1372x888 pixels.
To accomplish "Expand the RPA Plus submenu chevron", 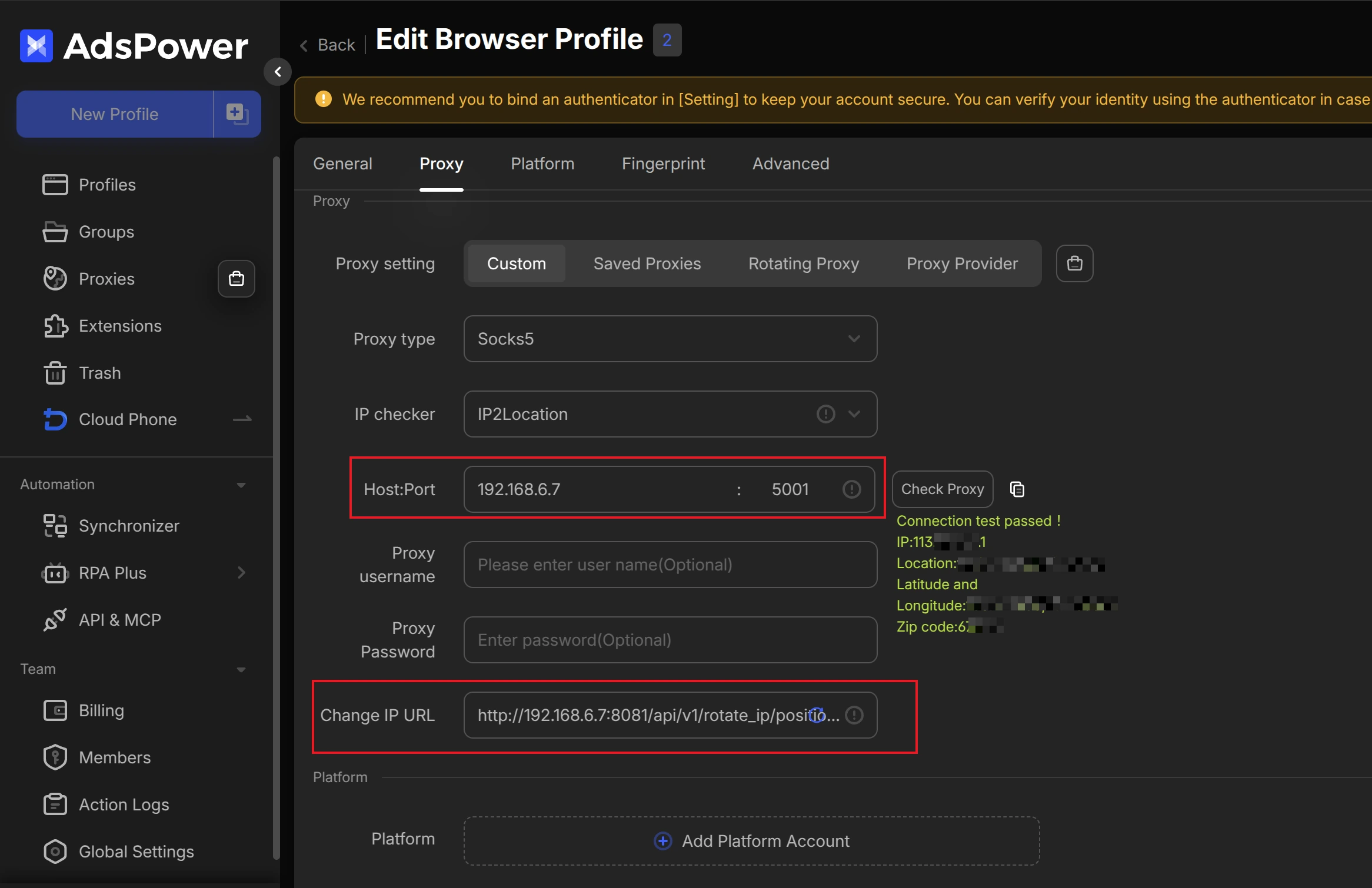I will tap(241, 573).
